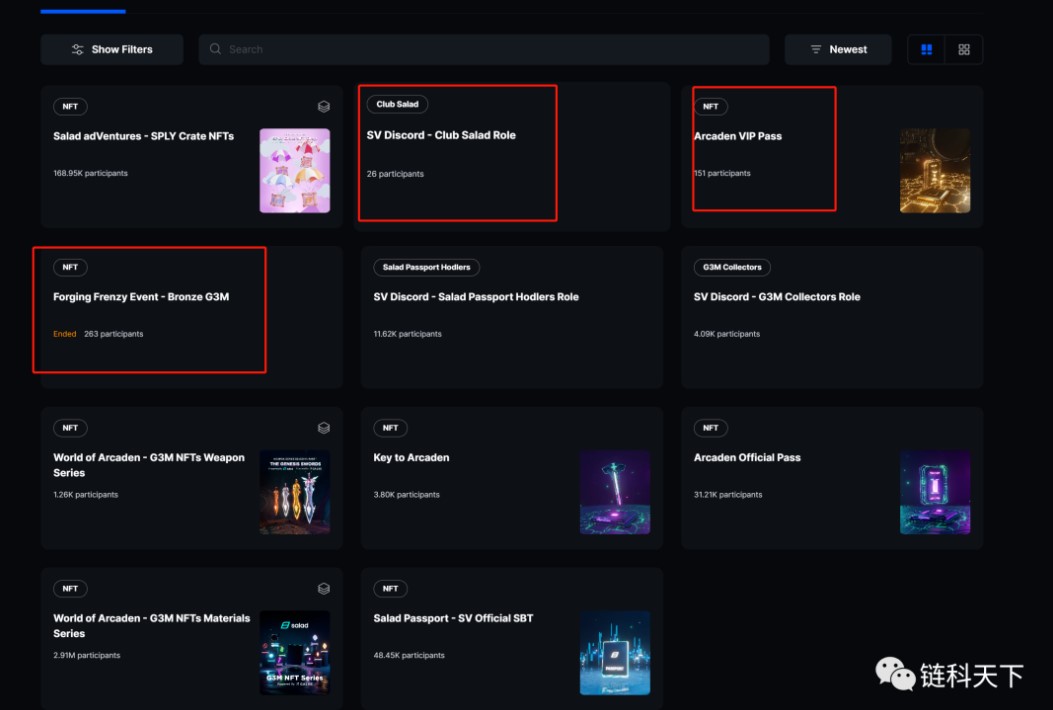Open Key to Arcaden sword thumbnail
The width and height of the screenshot is (1053, 710).
tap(615, 492)
